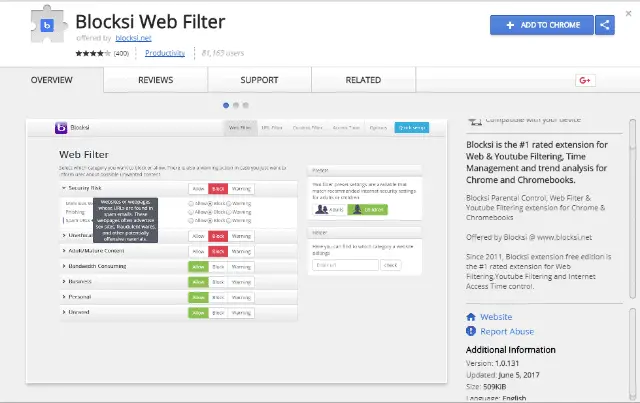
Task: Open the Related tab
Action: coord(363,80)
